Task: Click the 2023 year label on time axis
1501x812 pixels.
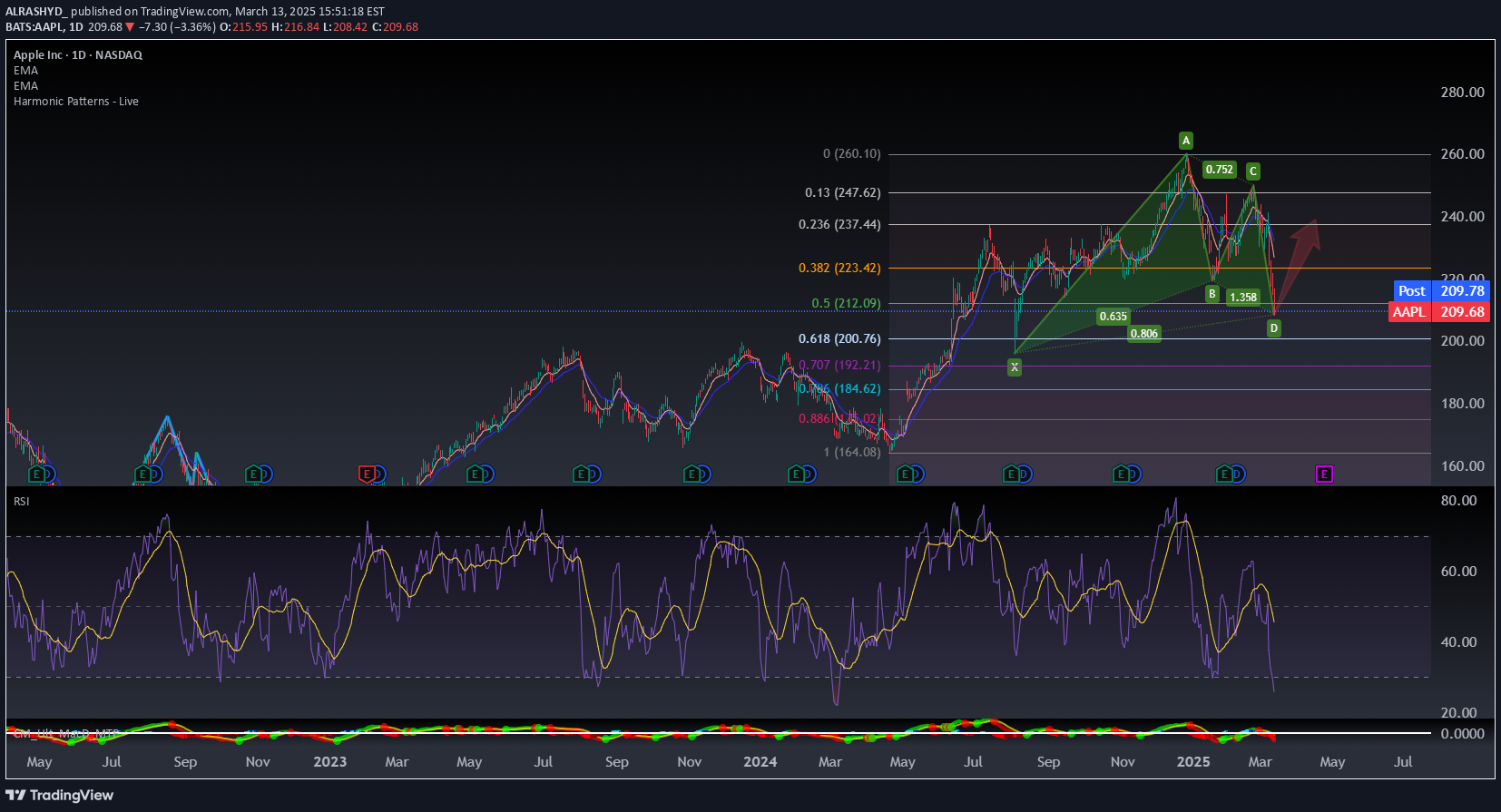Action: click(x=330, y=762)
